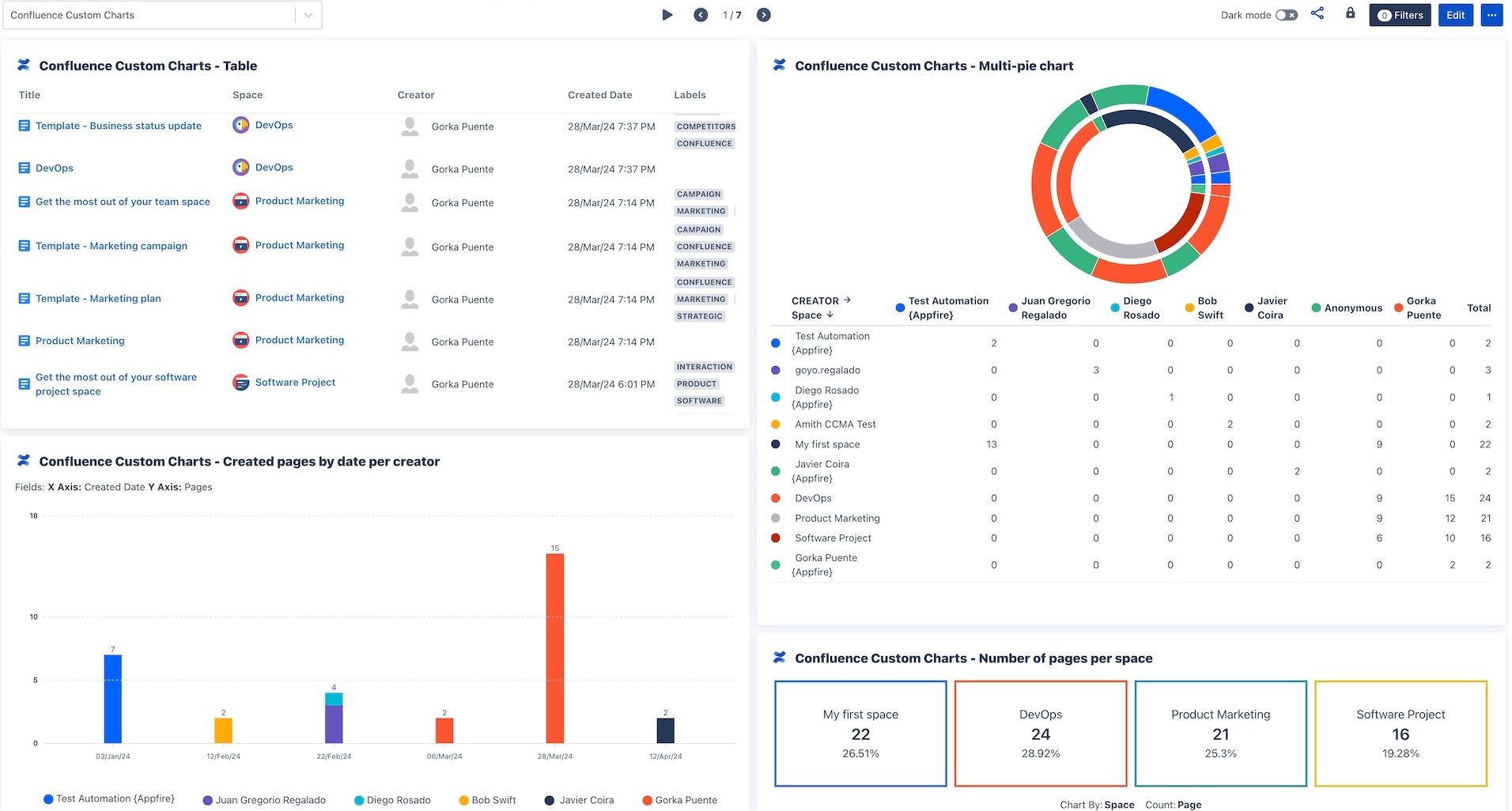Select the DevOps space icon in the table
The height and width of the screenshot is (811, 1512).
[x=240, y=125]
